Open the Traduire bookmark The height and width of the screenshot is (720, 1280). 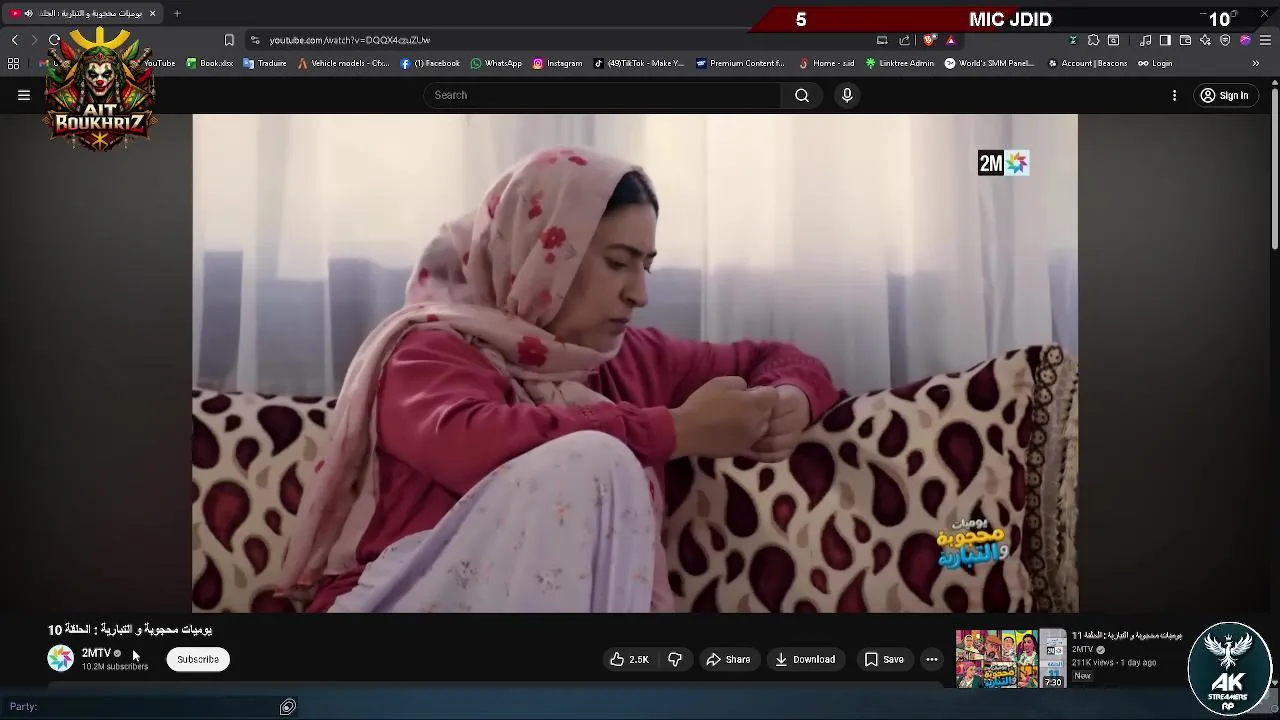(x=265, y=63)
